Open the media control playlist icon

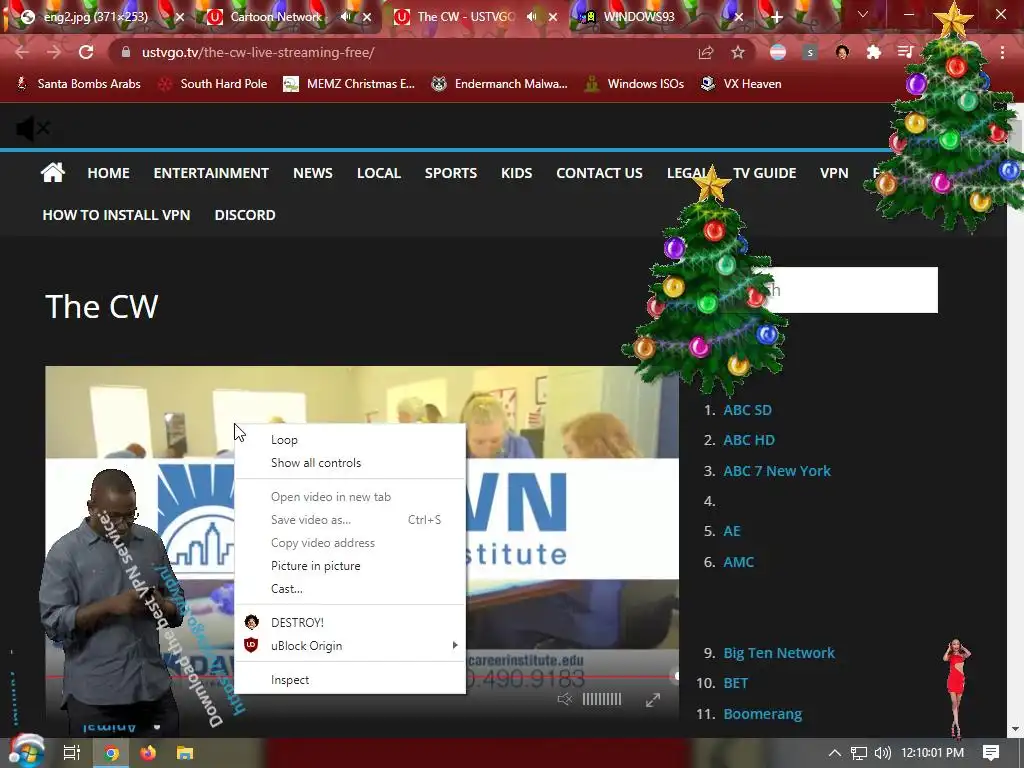tap(905, 52)
